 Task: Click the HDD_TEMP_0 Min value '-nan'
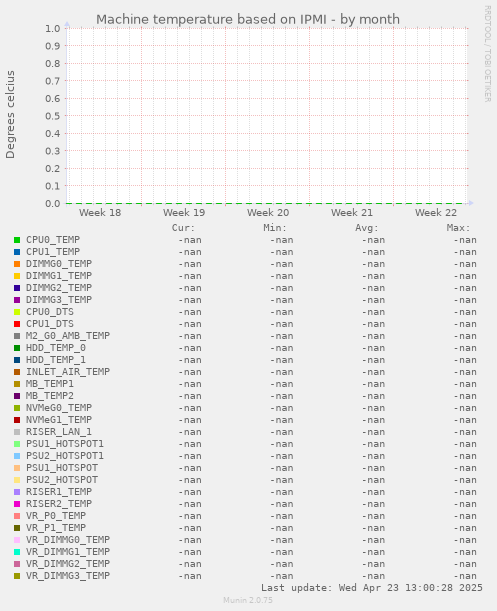281,348
